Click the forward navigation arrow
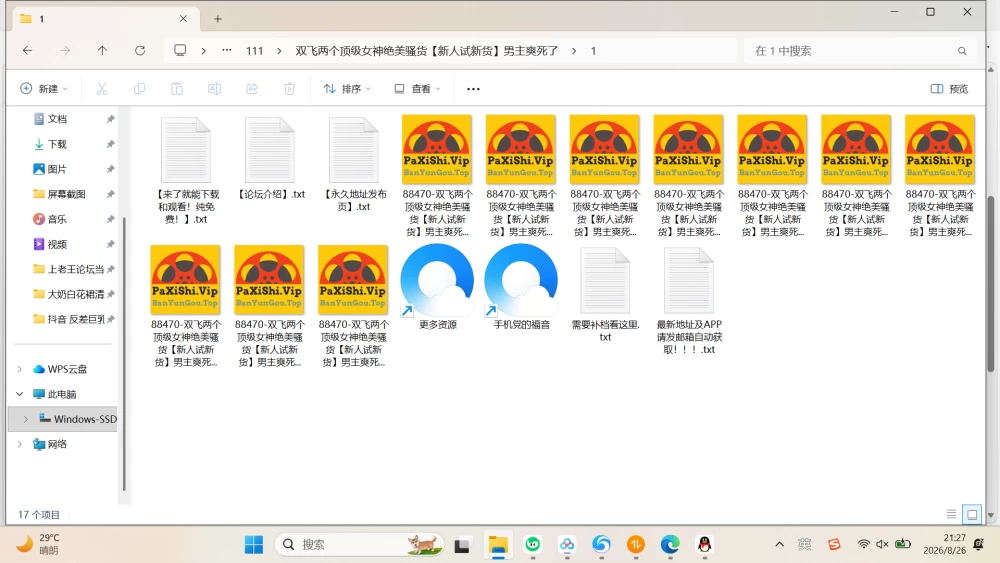1000x563 pixels. [64, 50]
